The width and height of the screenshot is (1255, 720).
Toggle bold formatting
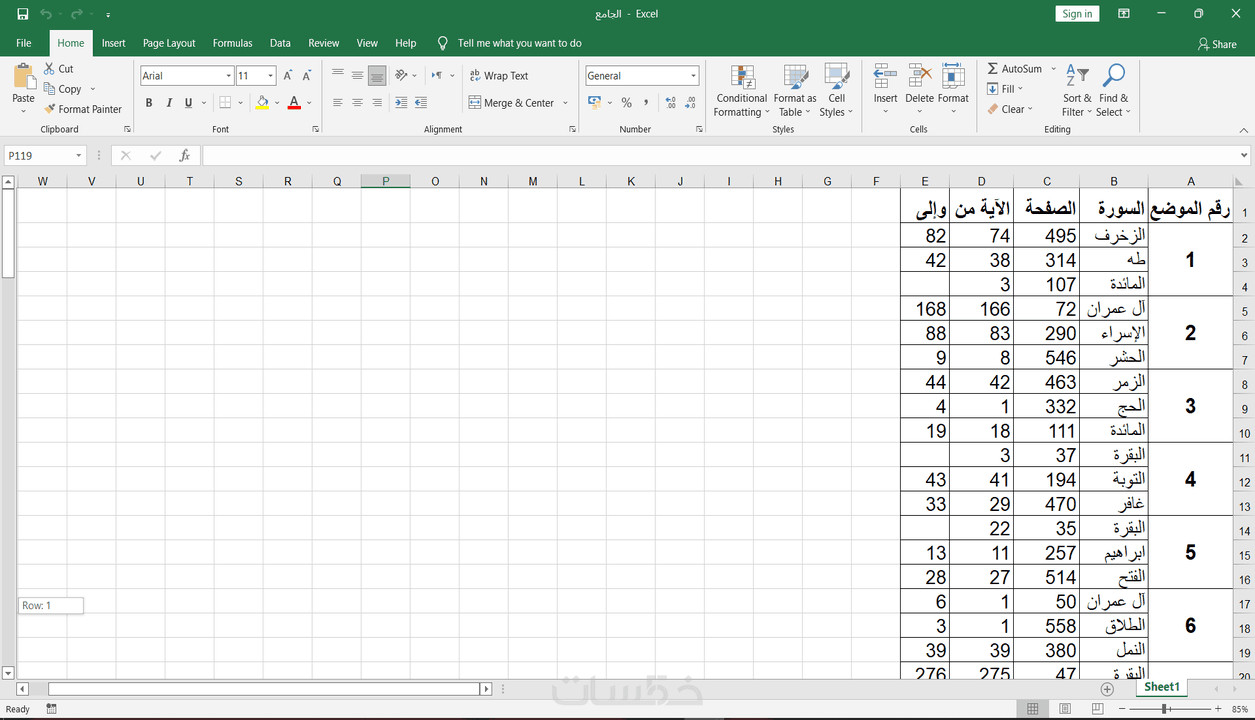click(148, 102)
